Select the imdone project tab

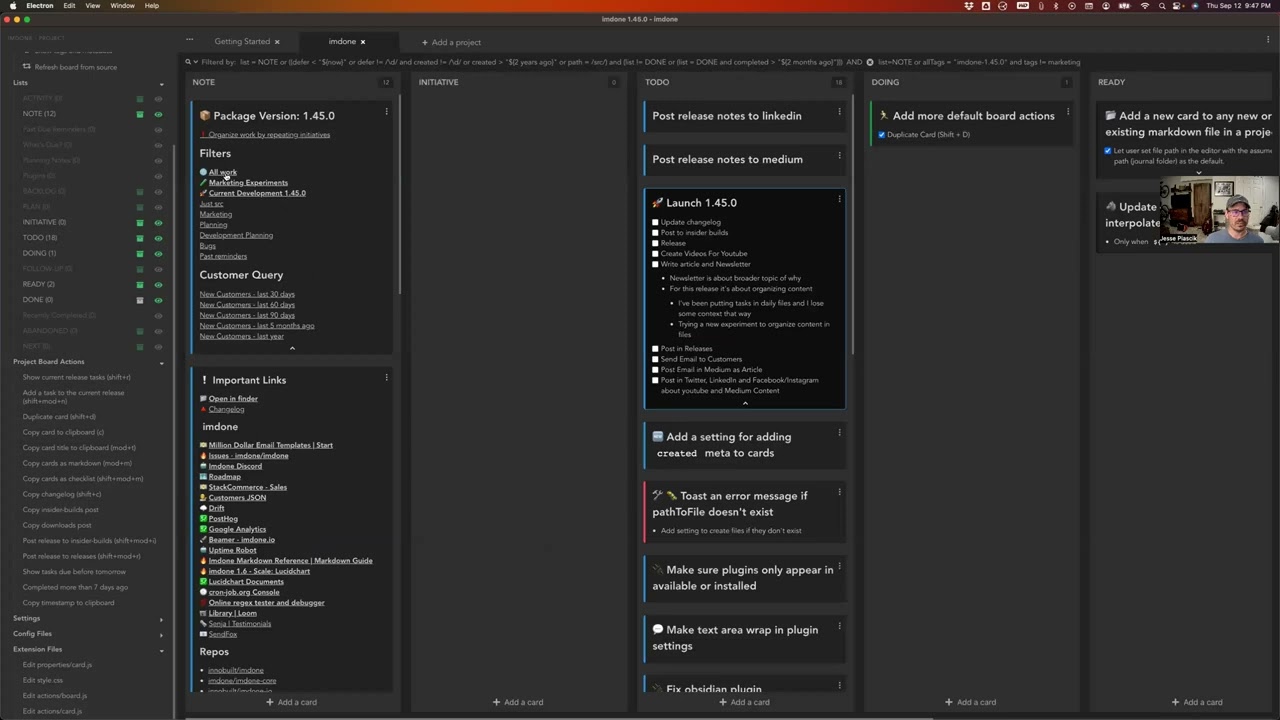pos(342,42)
